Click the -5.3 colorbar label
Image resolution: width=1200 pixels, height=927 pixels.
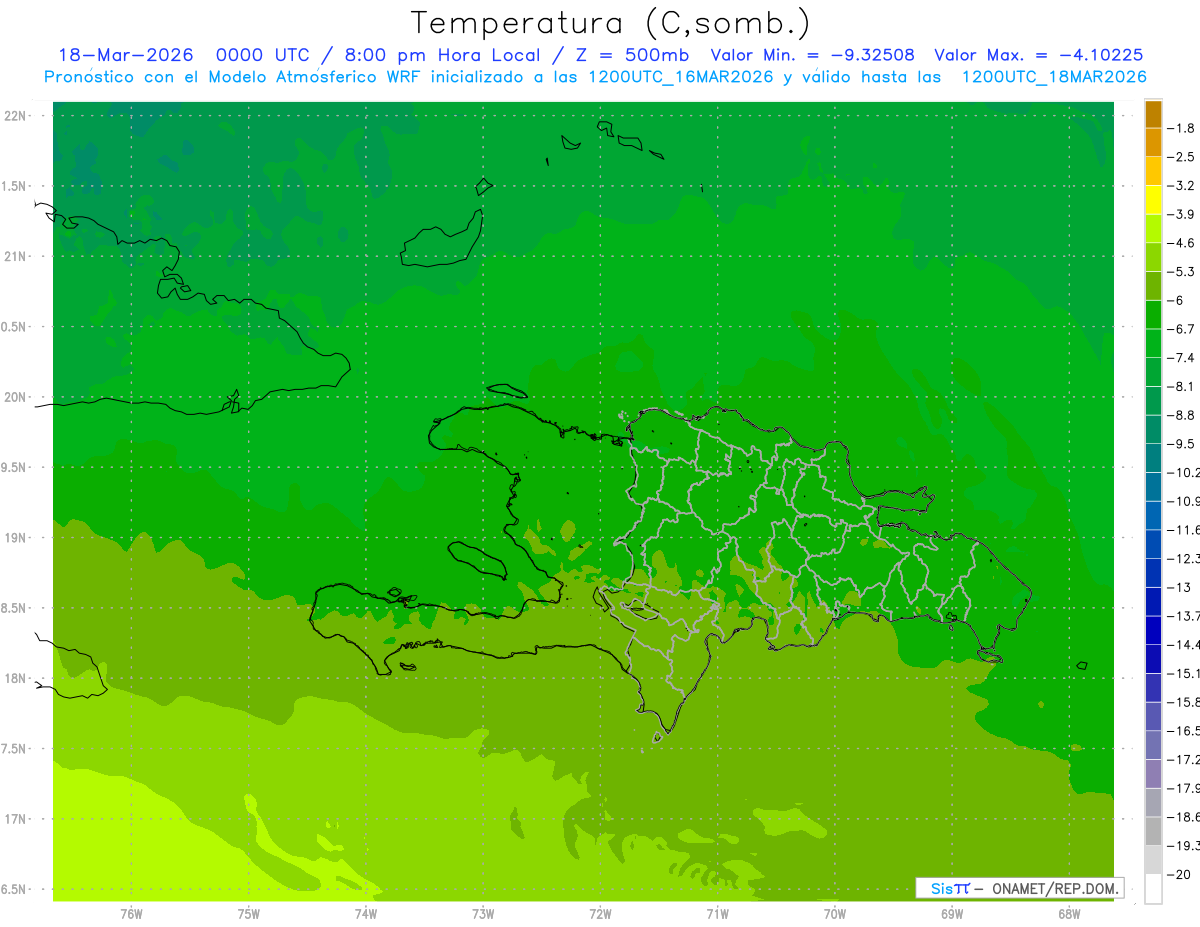[x=1183, y=271]
